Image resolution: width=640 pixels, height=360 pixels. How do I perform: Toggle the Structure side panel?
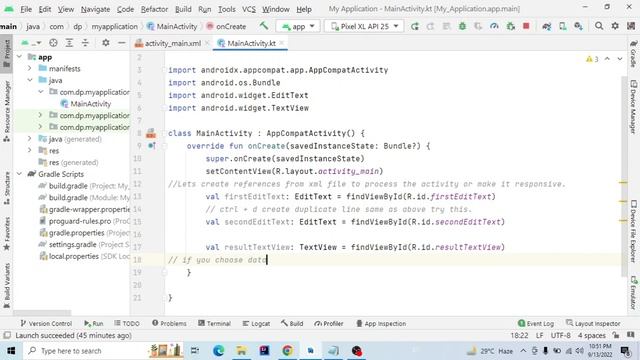(7, 188)
